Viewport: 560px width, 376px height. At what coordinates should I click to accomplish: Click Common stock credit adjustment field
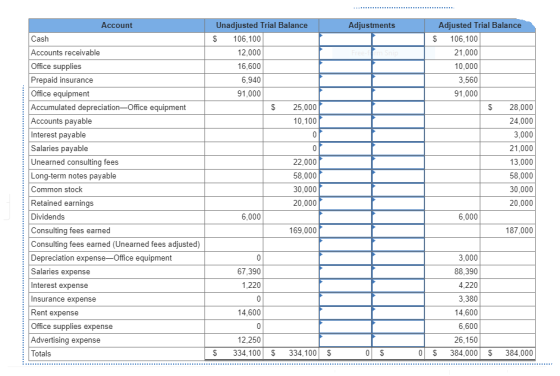pyautogui.click(x=398, y=190)
